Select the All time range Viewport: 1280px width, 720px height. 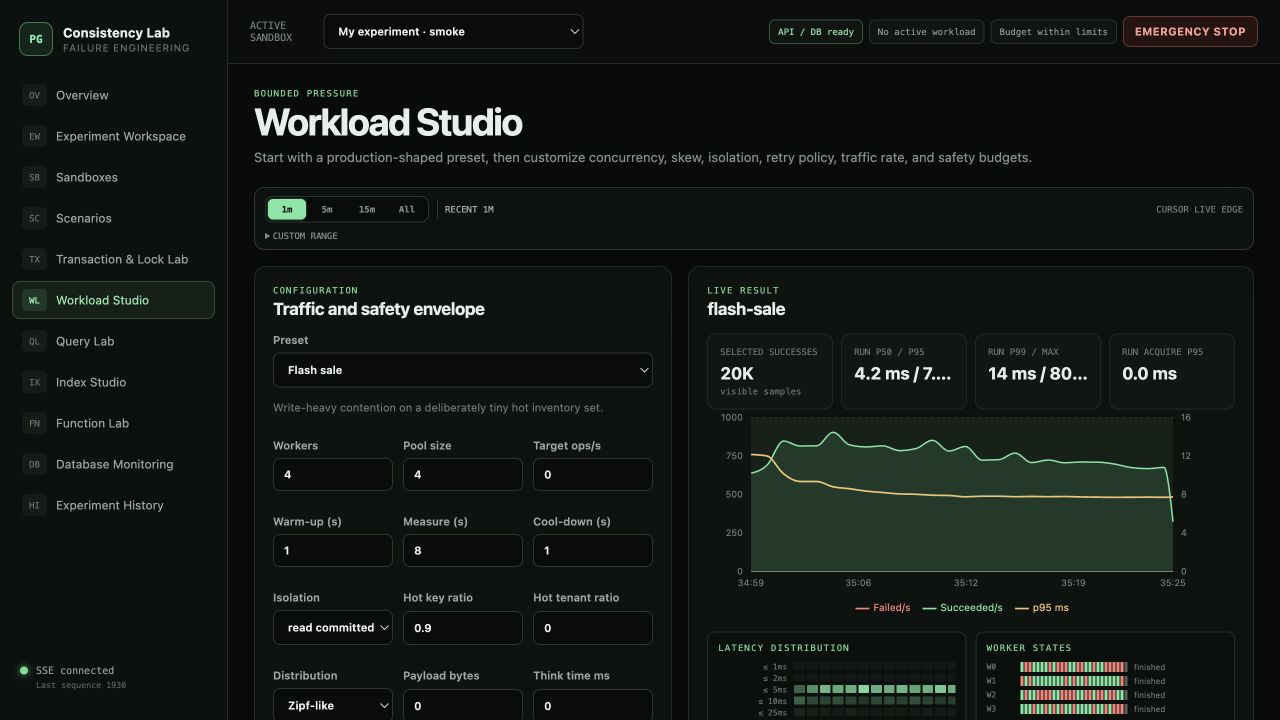tap(407, 209)
